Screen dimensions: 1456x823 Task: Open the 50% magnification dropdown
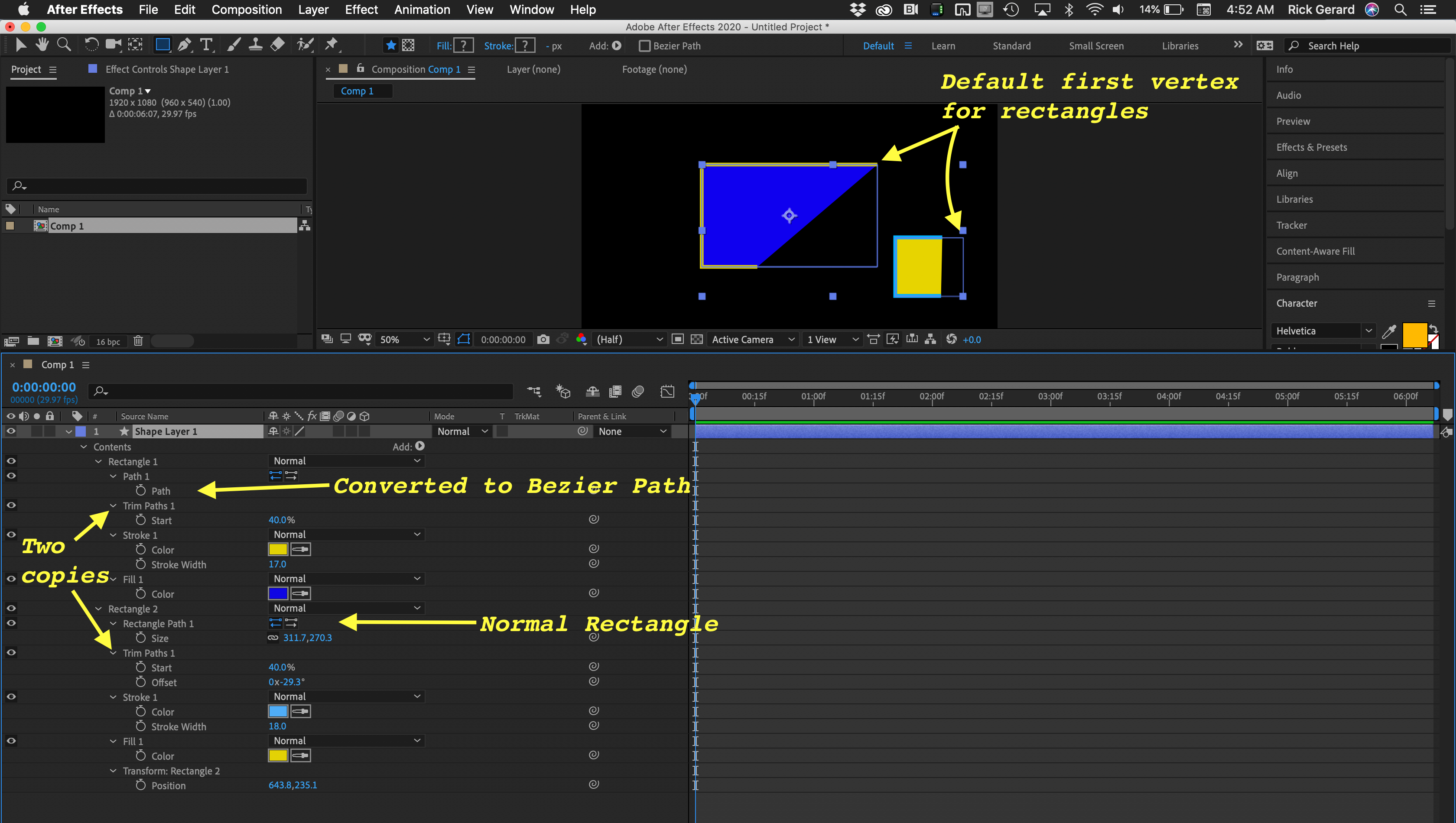tap(404, 339)
